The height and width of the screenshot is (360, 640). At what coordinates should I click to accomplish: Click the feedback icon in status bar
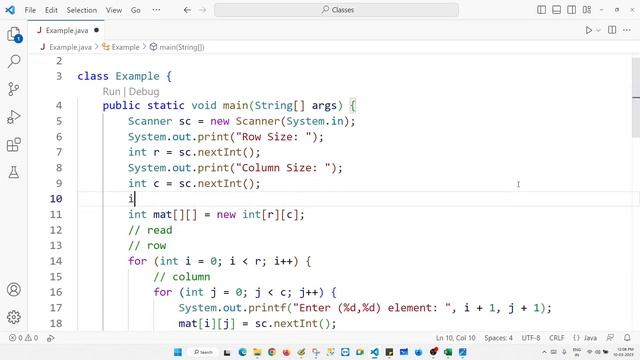coord(611,338)
